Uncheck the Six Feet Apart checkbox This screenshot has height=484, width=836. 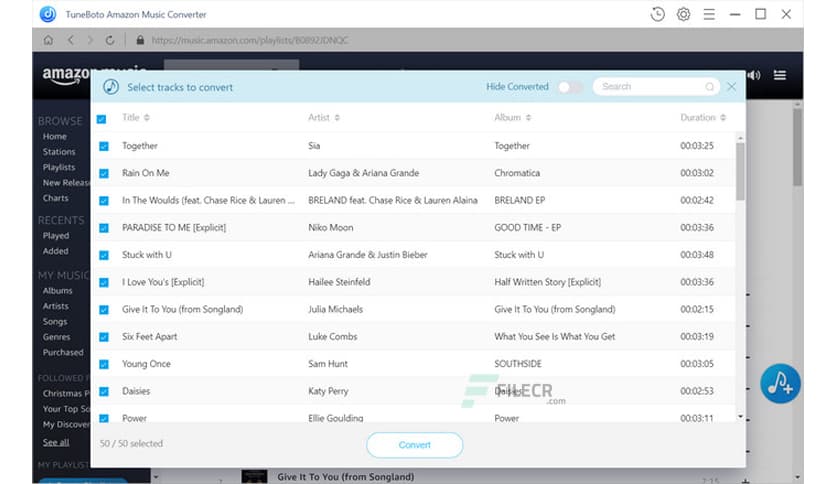click(104, 337)
